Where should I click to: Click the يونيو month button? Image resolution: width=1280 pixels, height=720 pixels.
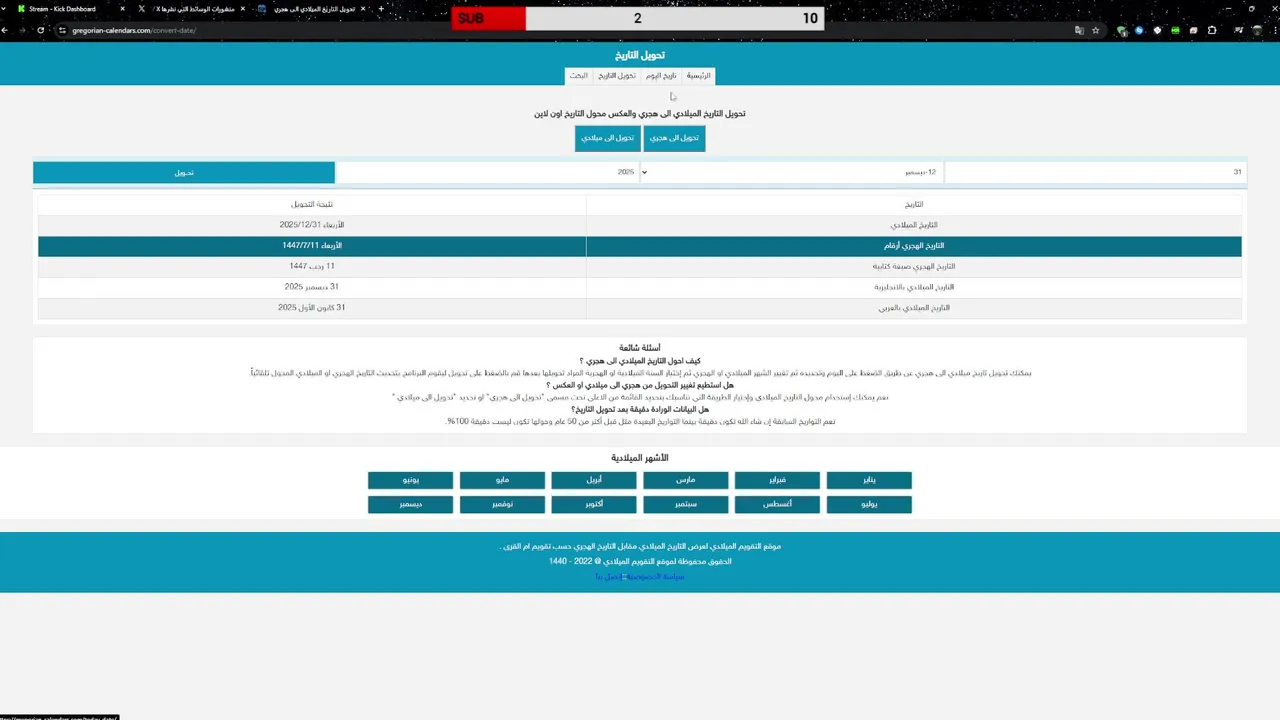pyautogui.click(x=410, y=480)
